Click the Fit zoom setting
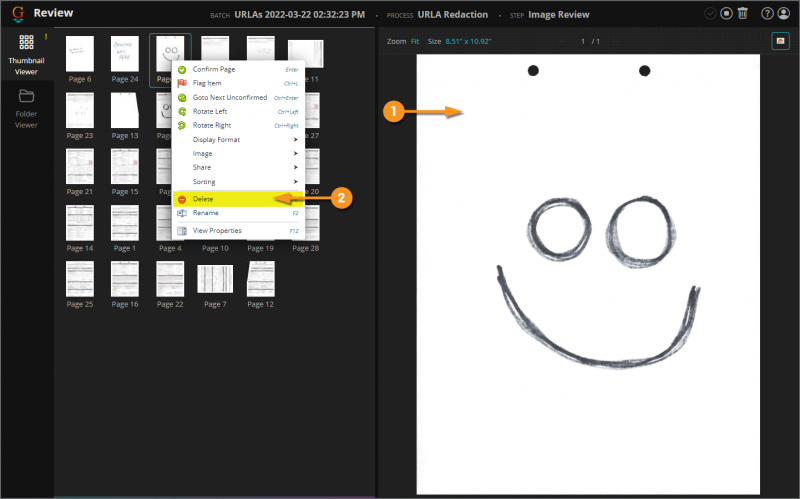 [x=415, y=41]
